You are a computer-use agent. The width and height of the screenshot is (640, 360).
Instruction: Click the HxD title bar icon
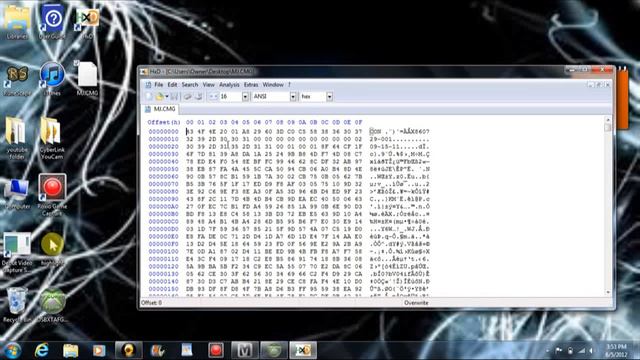coord(144,72)
